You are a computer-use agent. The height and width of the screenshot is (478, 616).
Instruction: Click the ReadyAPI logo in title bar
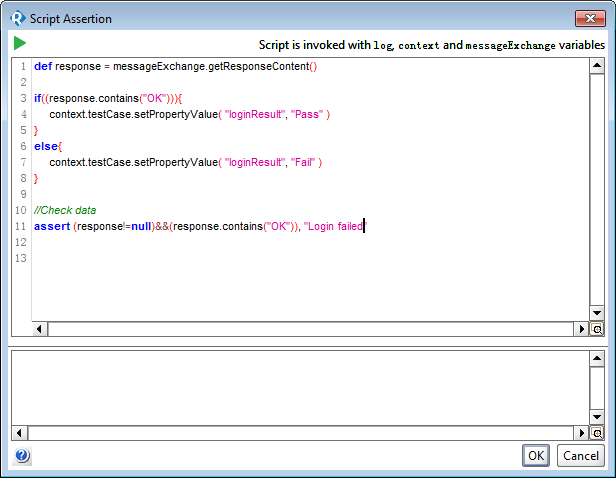(x=18, y=18)
